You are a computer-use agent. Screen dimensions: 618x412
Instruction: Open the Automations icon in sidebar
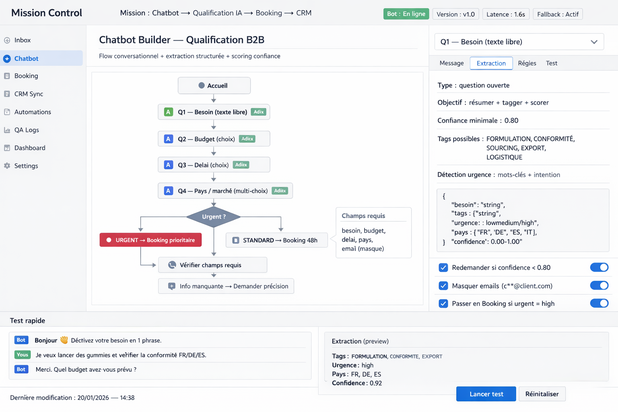8,112
